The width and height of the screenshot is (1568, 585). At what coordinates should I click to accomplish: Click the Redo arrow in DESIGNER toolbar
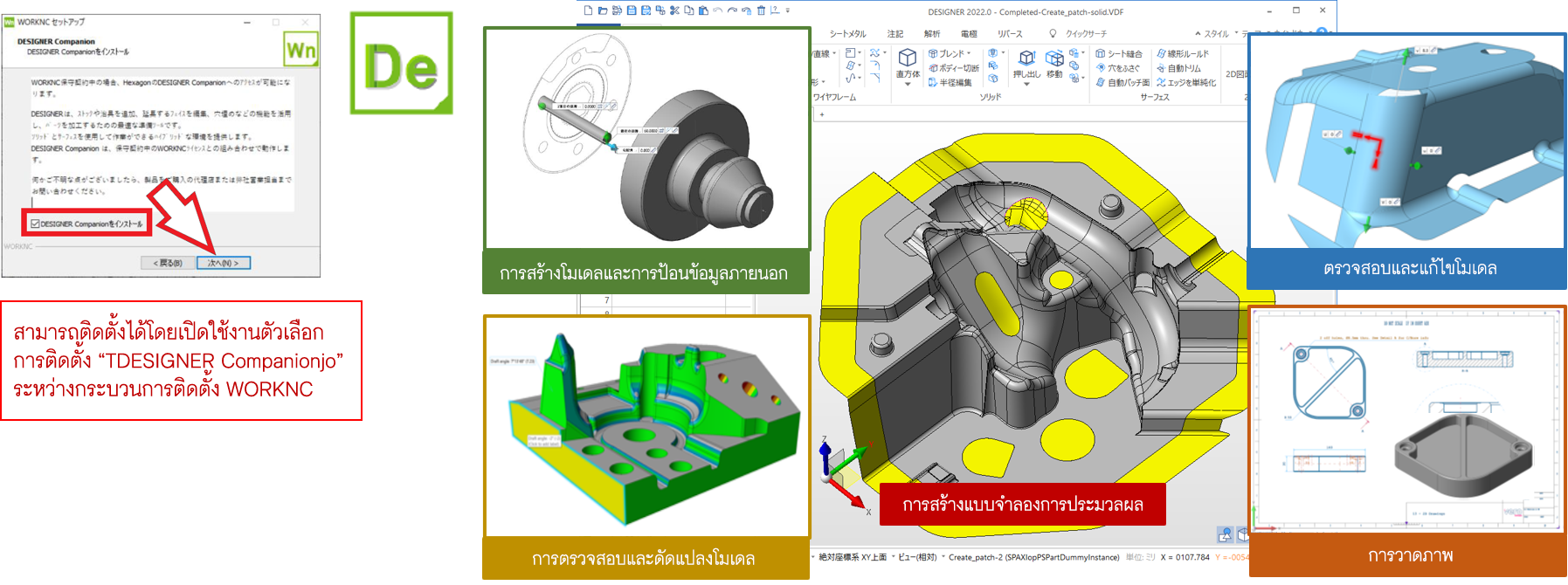(732, 10)
